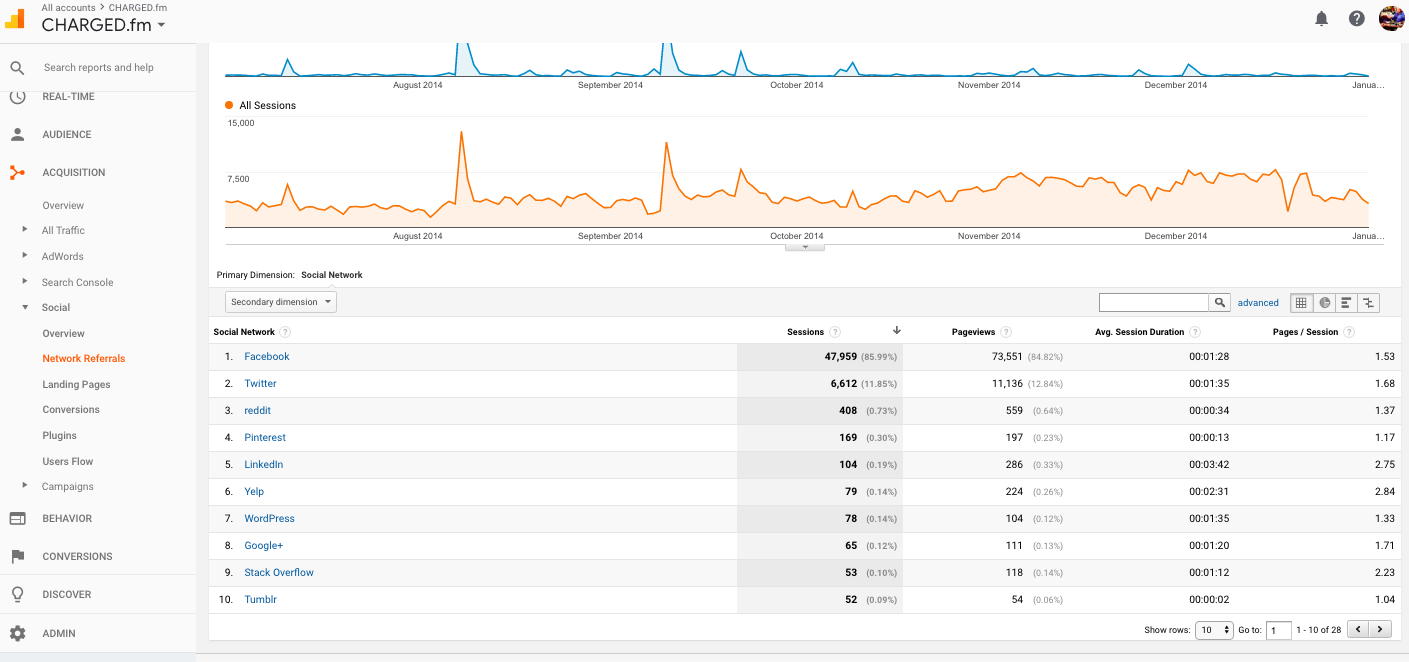Click the Sessions sort descending arrow
The width and height of the screenshot is (1409, 662).
(x=897, y=331)
